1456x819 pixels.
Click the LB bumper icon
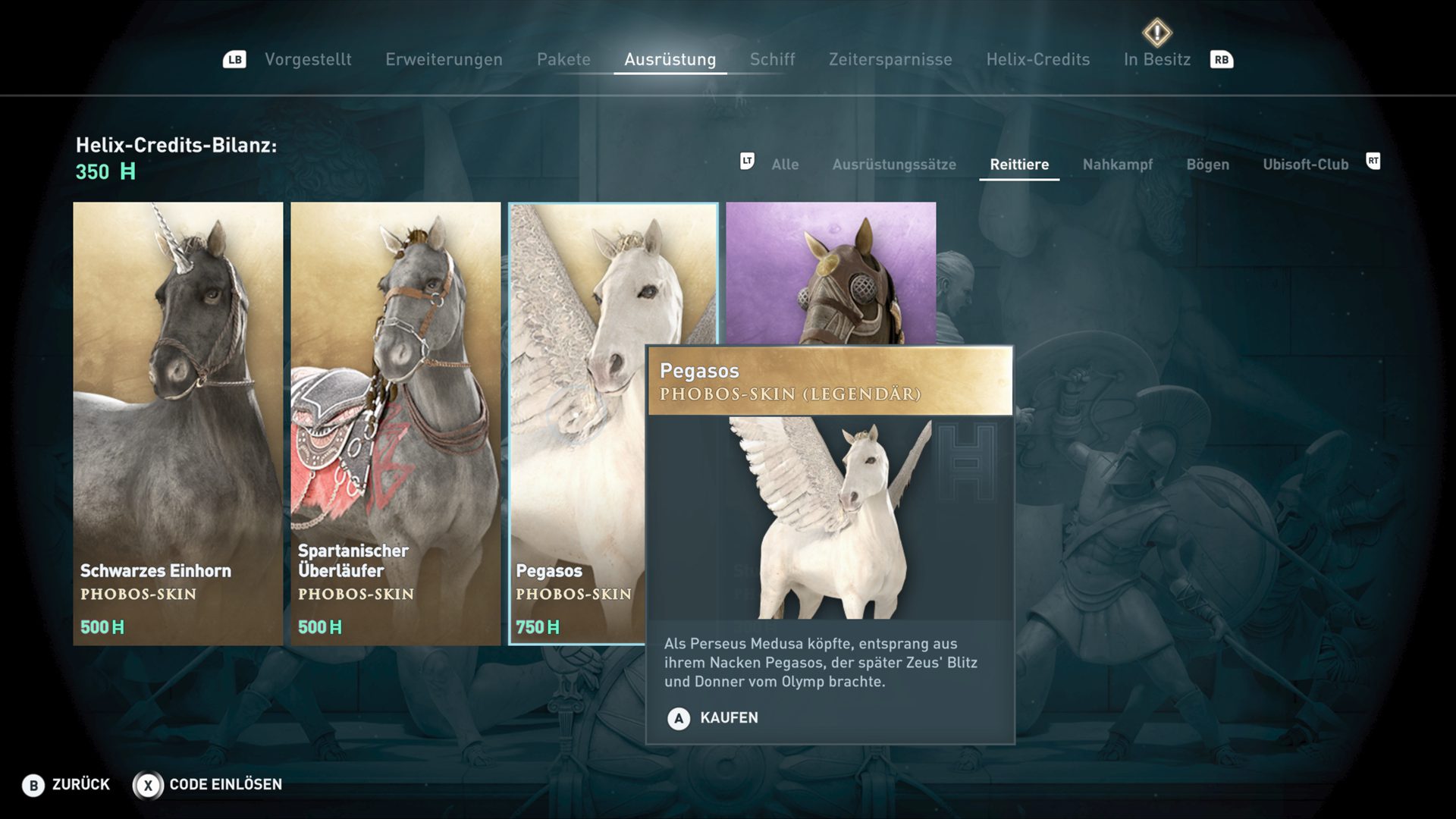point(234,59)
